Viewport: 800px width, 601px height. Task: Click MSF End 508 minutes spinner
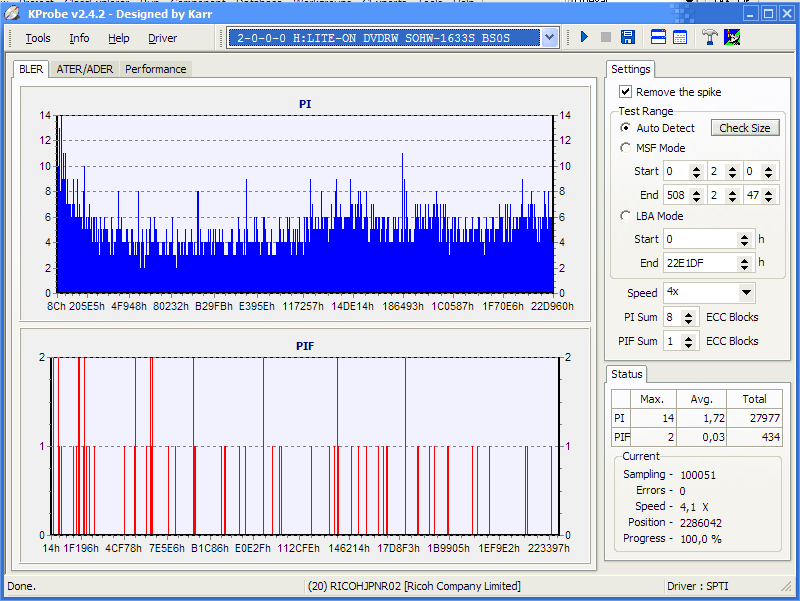(696, 195)
